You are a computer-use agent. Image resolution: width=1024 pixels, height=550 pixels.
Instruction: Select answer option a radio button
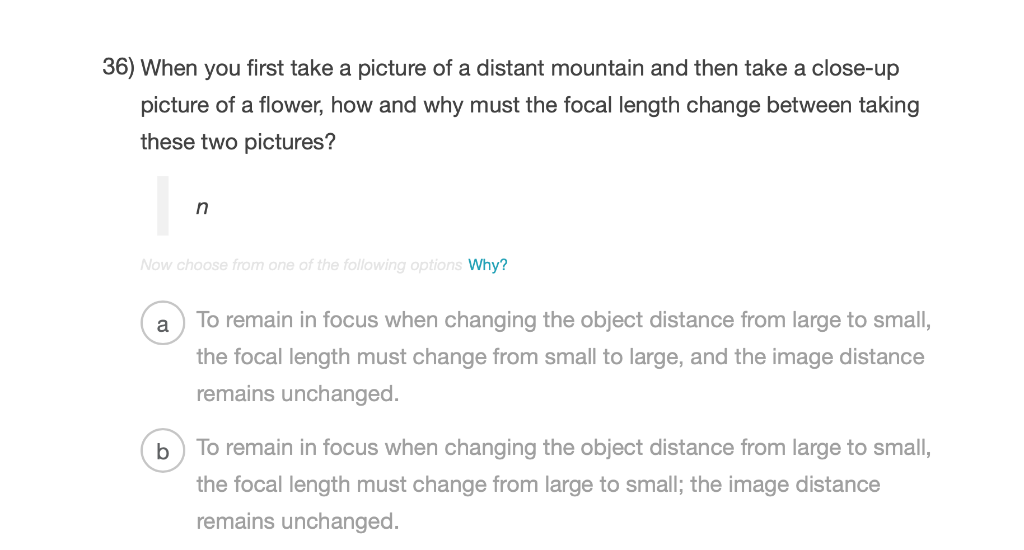pyautogui.click(x=163, y=323)
